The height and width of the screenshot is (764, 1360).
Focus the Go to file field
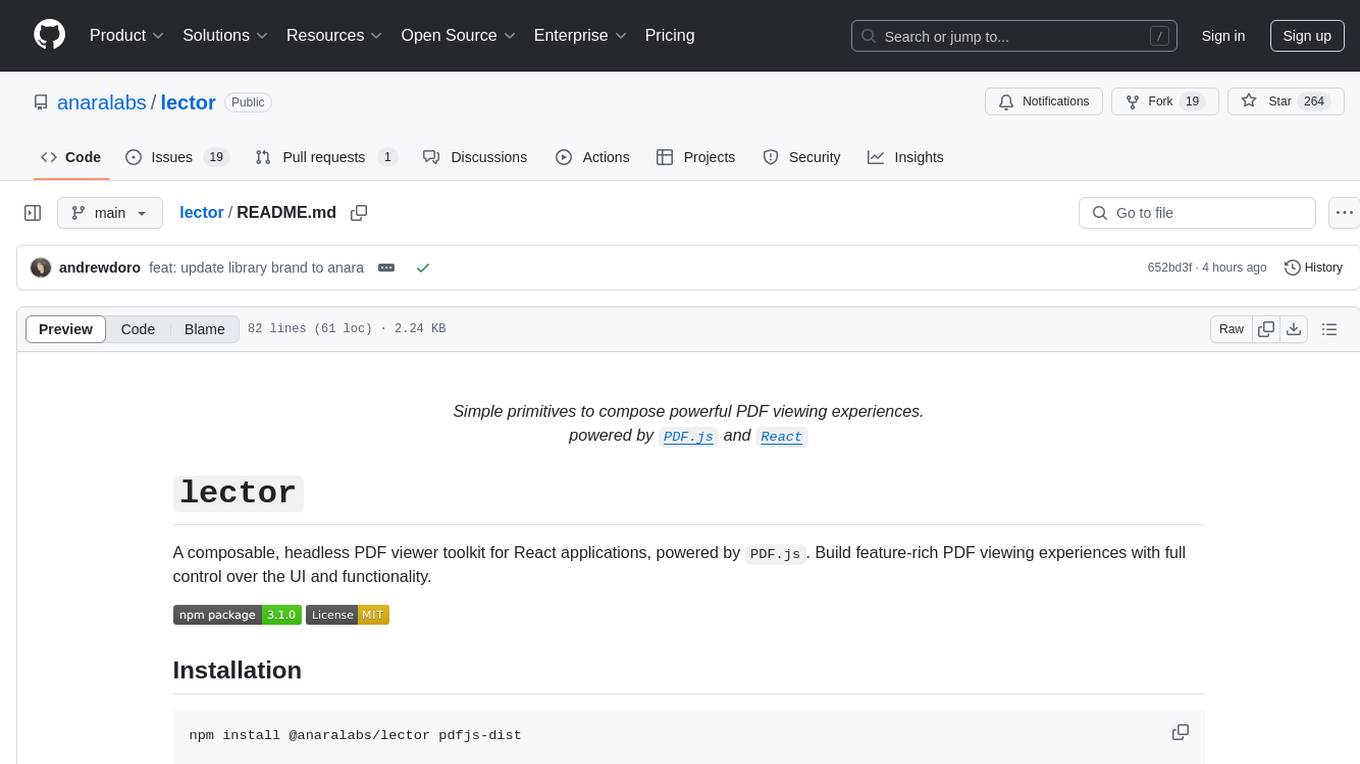click(1197, 213)
